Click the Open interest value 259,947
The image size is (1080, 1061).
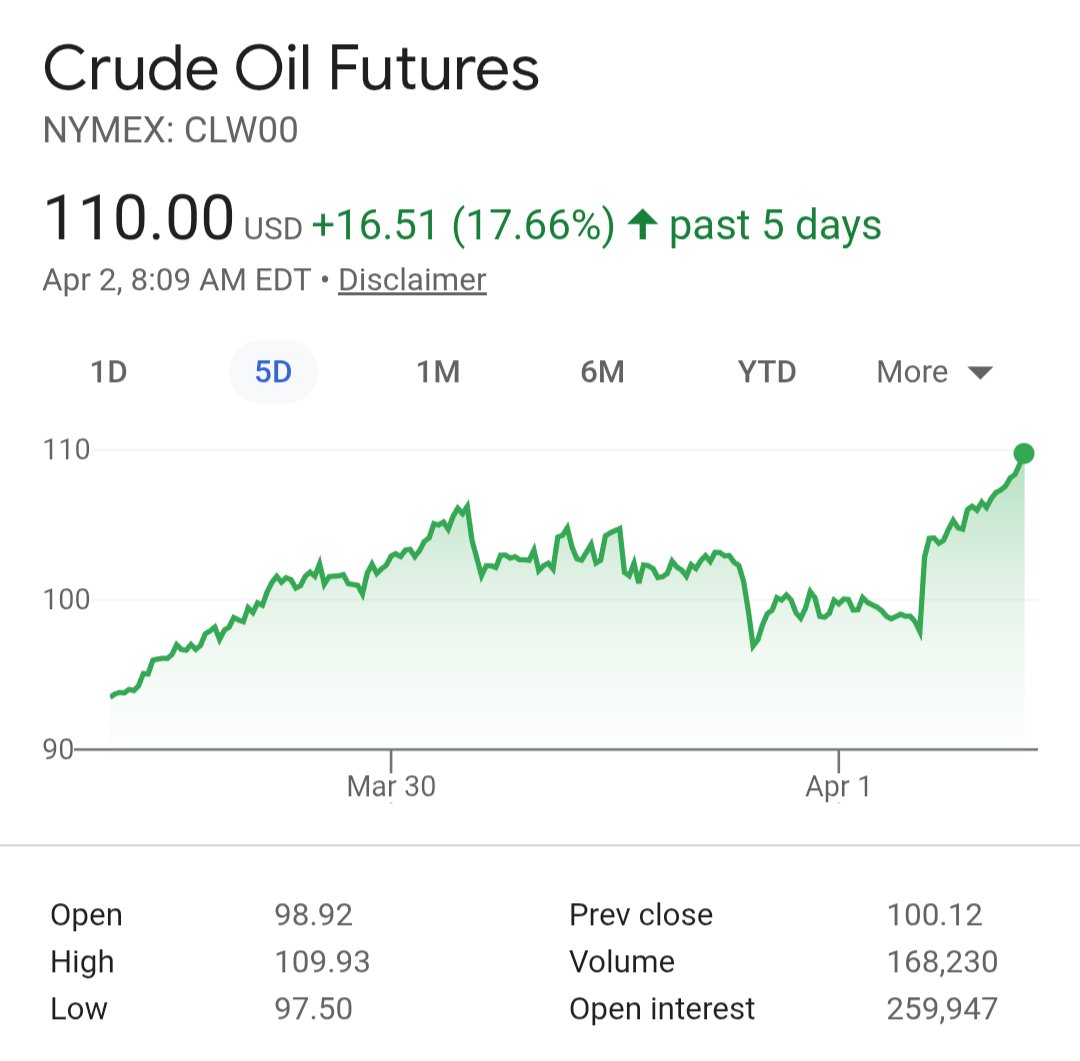click(942, 1009)
